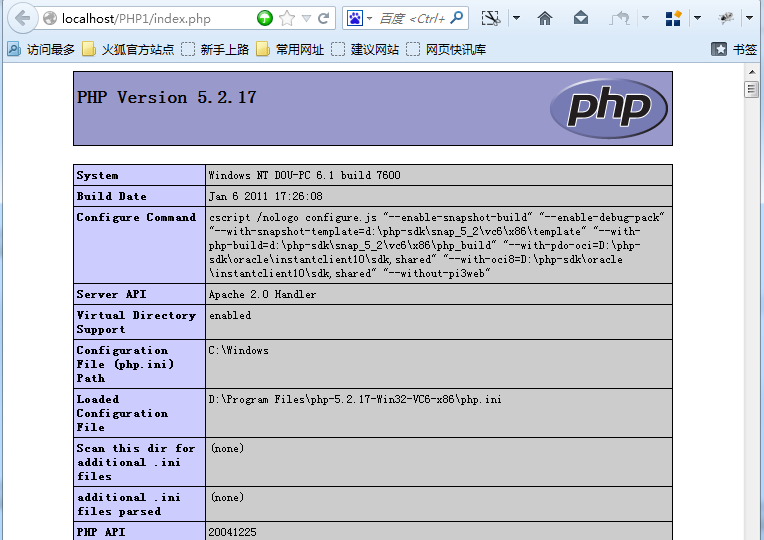
Task: Open the 新手上路 bookmark
Action: 215,49
